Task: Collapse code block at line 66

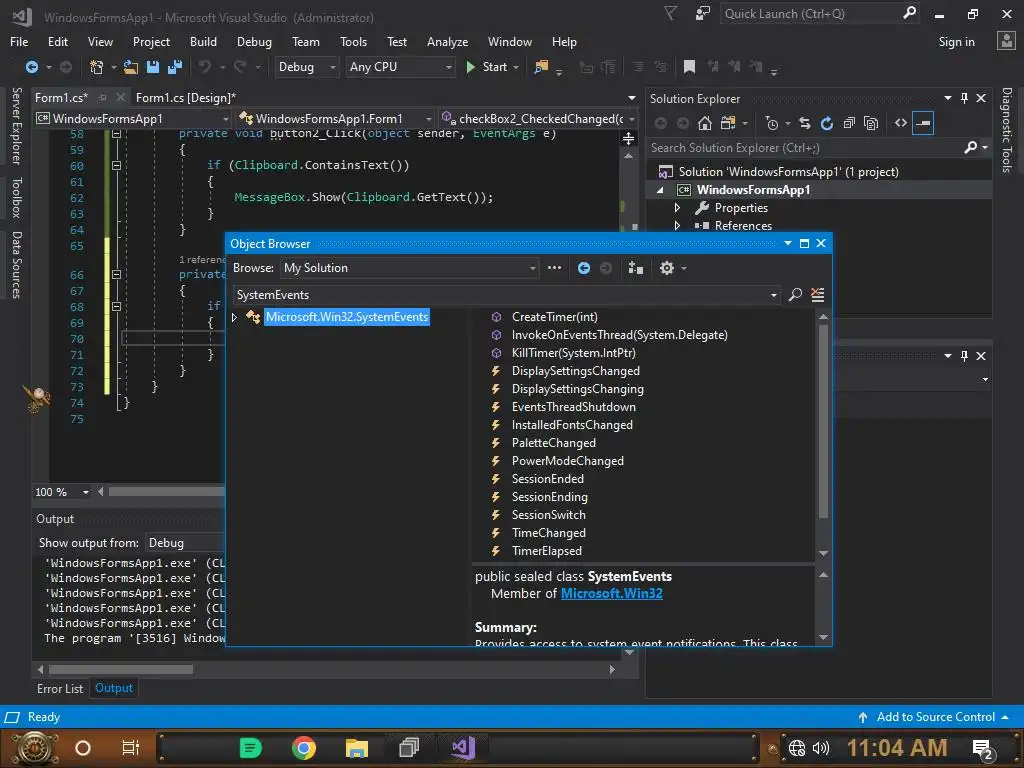Action: (116, 274)
